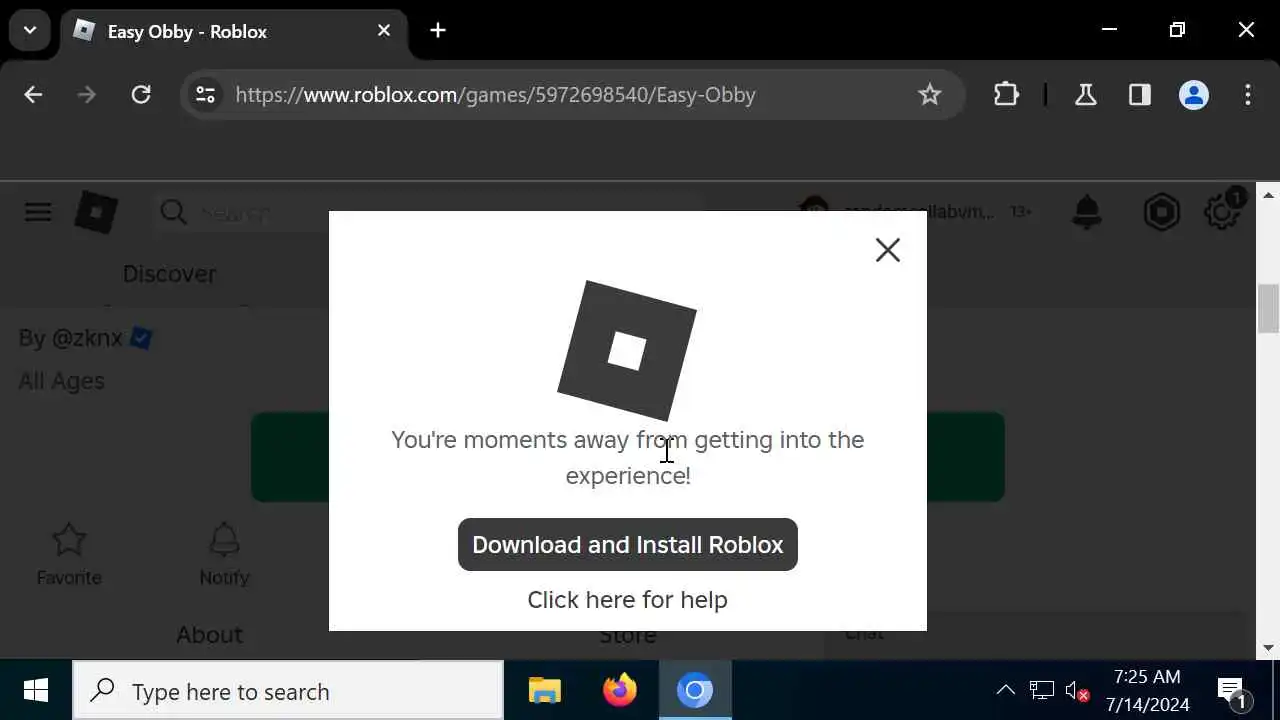Bookmark this tab with star icon

tap(930, 95)
